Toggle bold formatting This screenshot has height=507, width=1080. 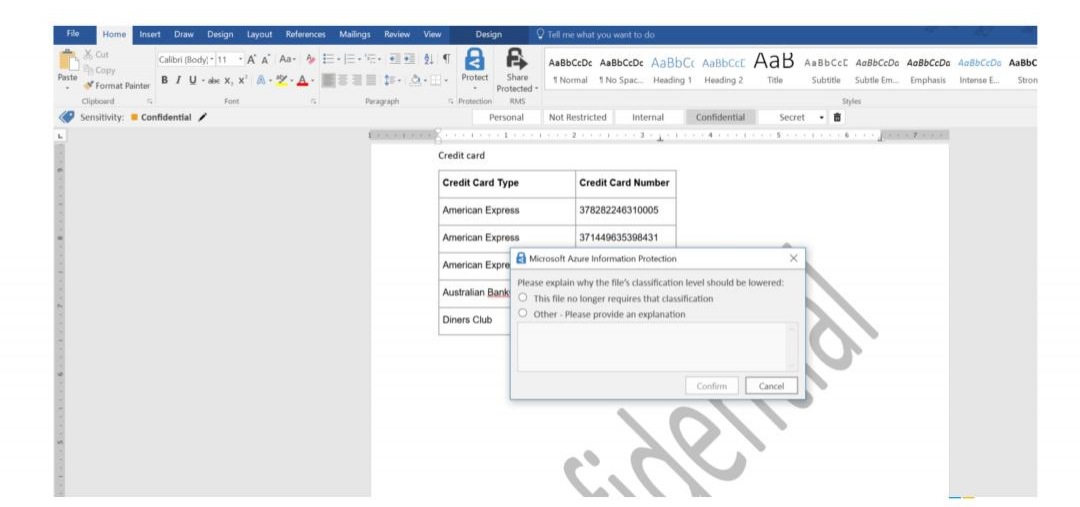point(165,81)
